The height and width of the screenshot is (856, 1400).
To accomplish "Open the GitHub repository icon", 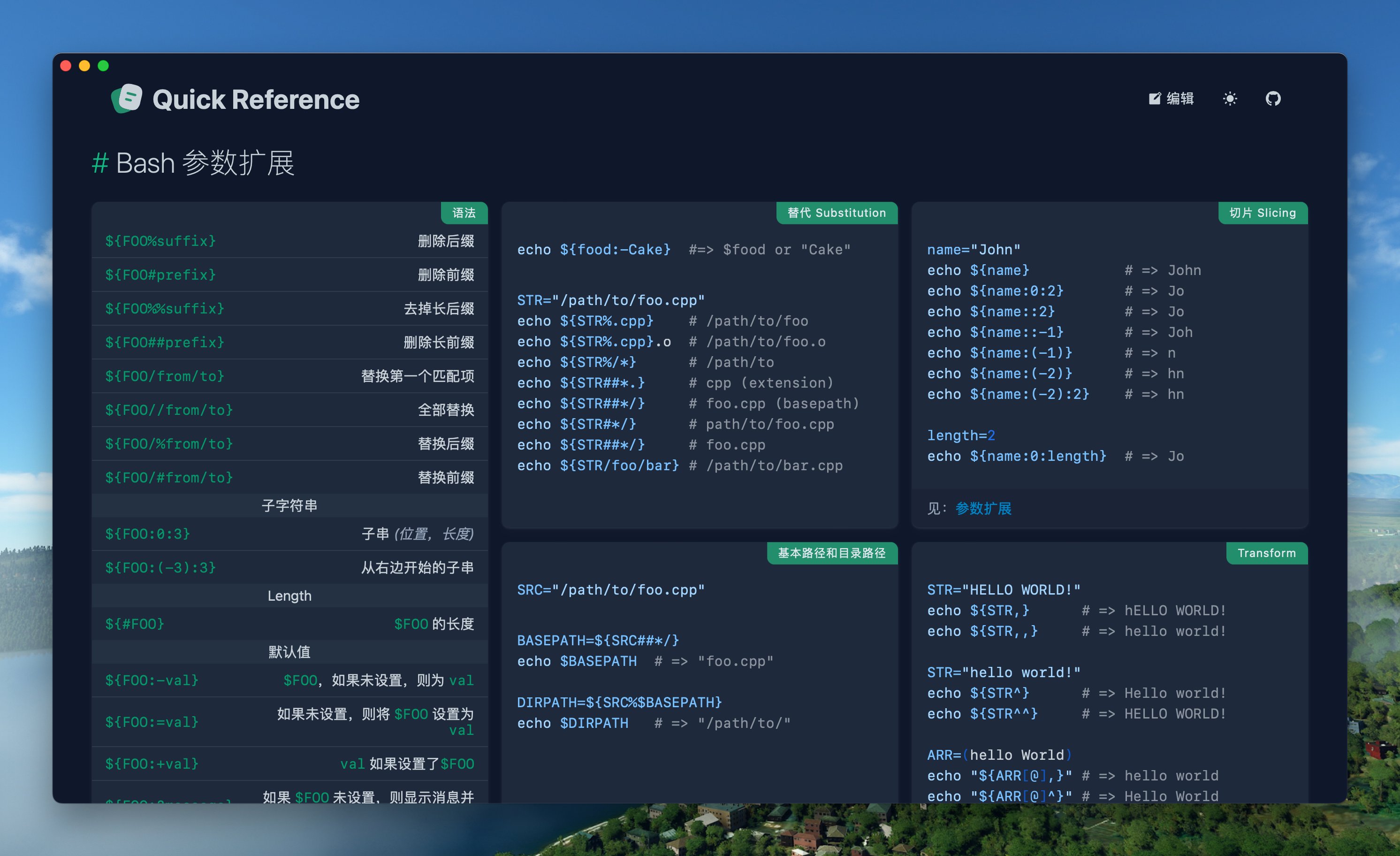I will (x=1273, y=99).
